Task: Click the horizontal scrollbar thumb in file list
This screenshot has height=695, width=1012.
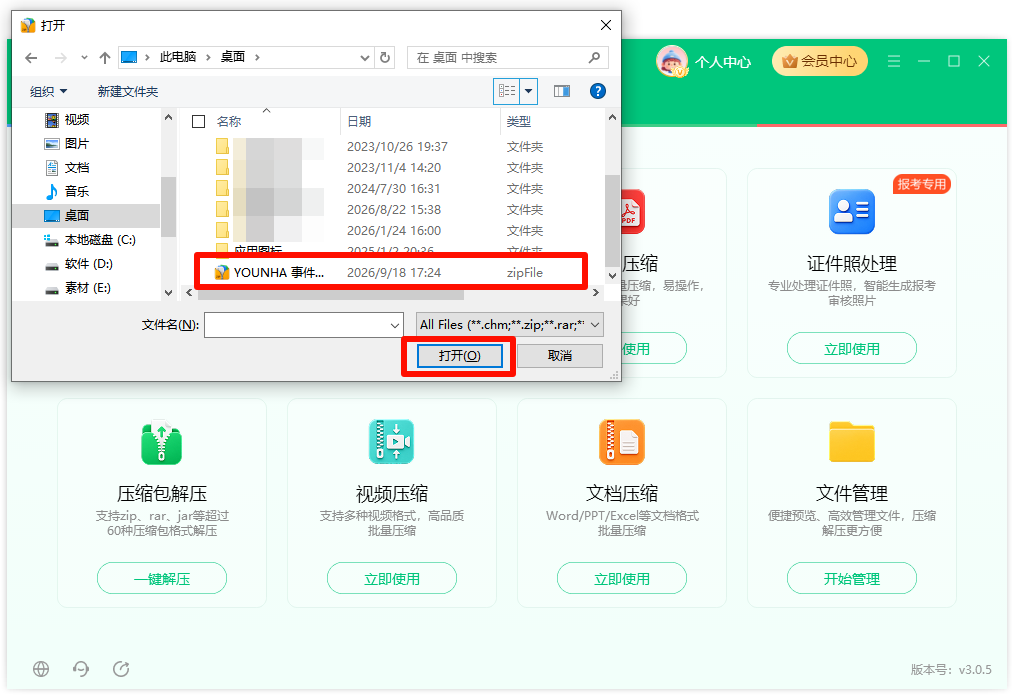Action: (330, 294)
